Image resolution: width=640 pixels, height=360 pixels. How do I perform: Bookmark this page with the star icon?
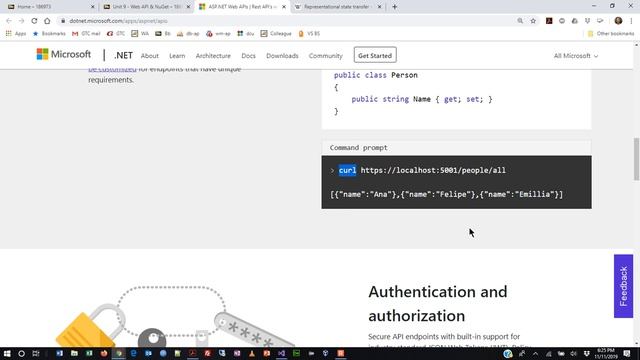(533, 21)
